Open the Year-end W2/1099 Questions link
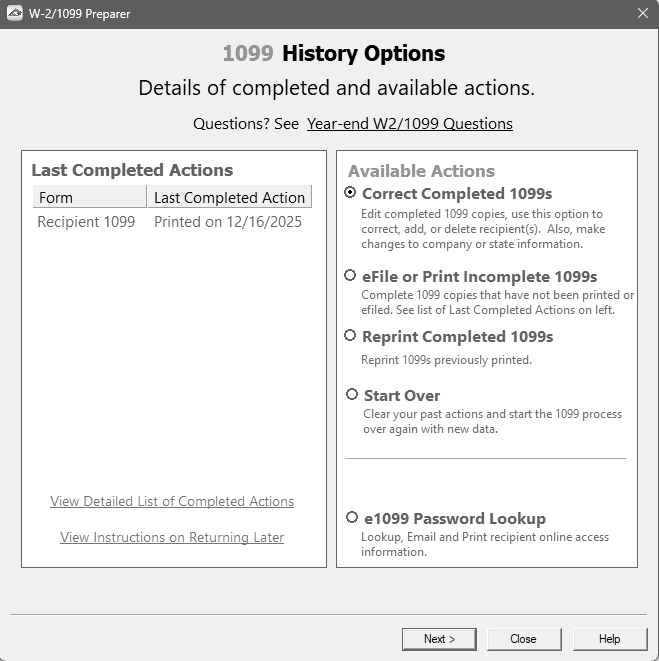This screenshot has width=659, height=661. click(x=409, y=124)
